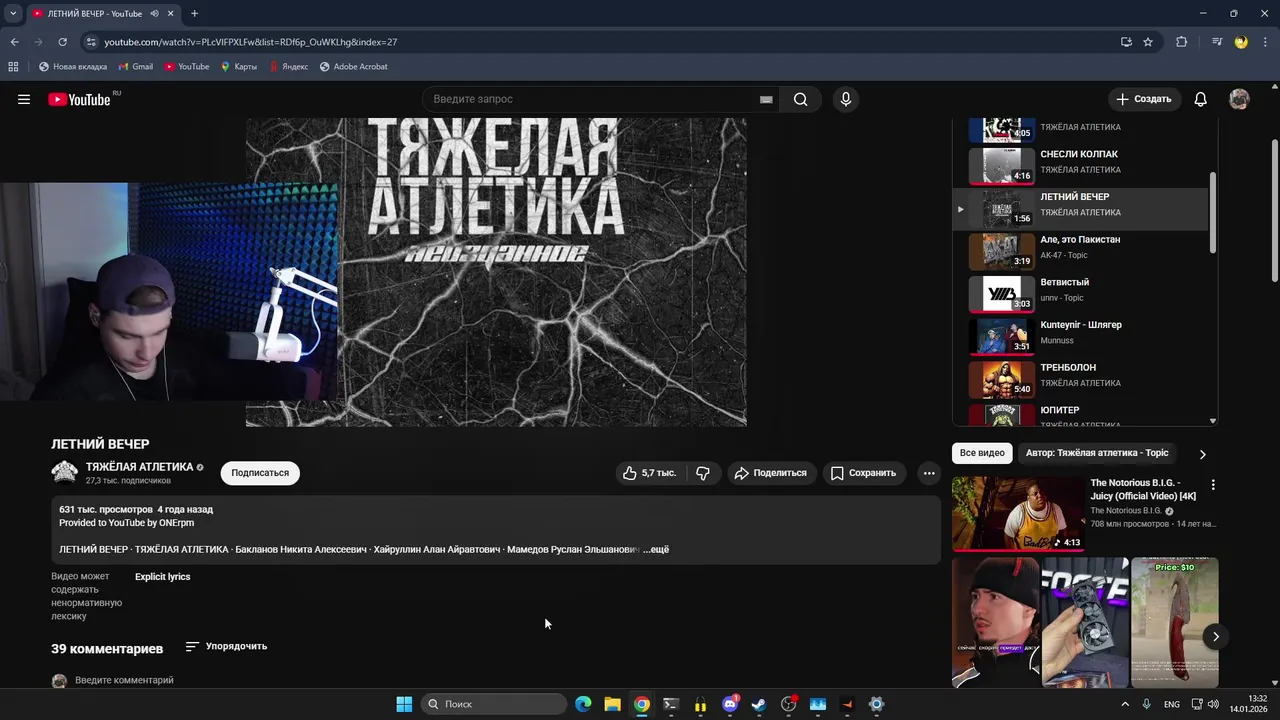Open Chrome extensions puzzle icon

point(1181,42)
